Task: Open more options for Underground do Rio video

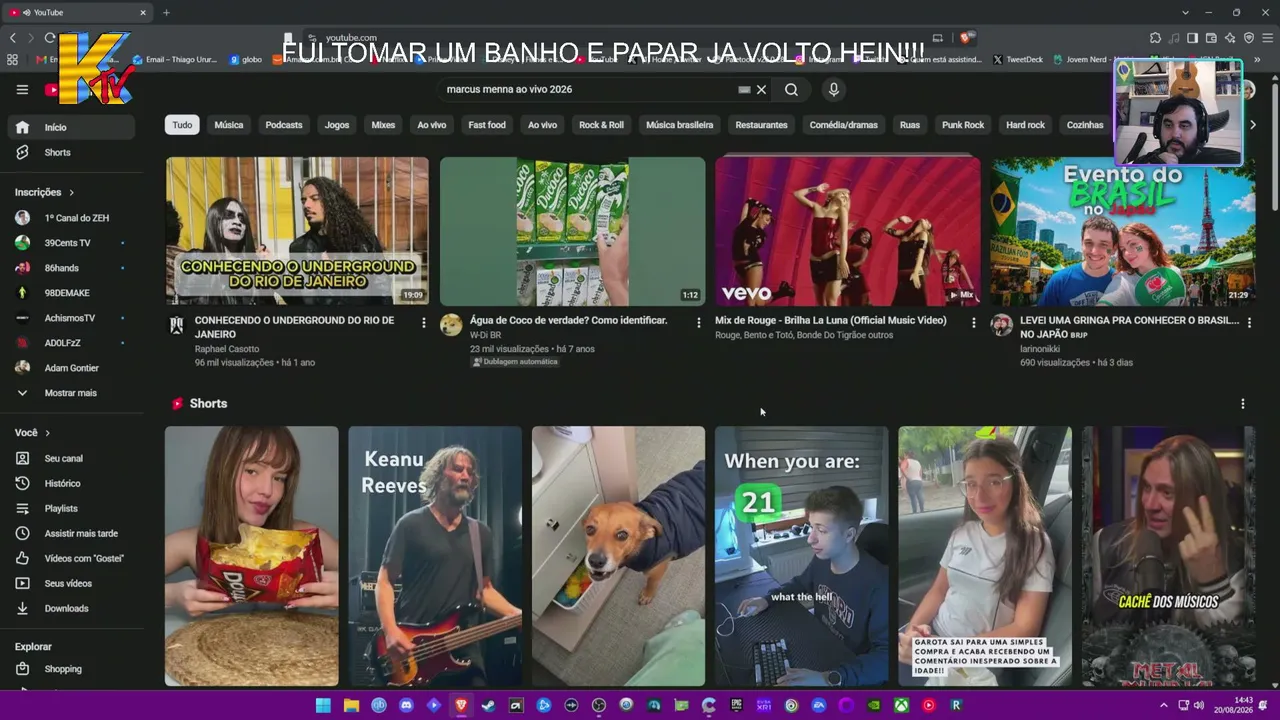Action: click(424, 322)
